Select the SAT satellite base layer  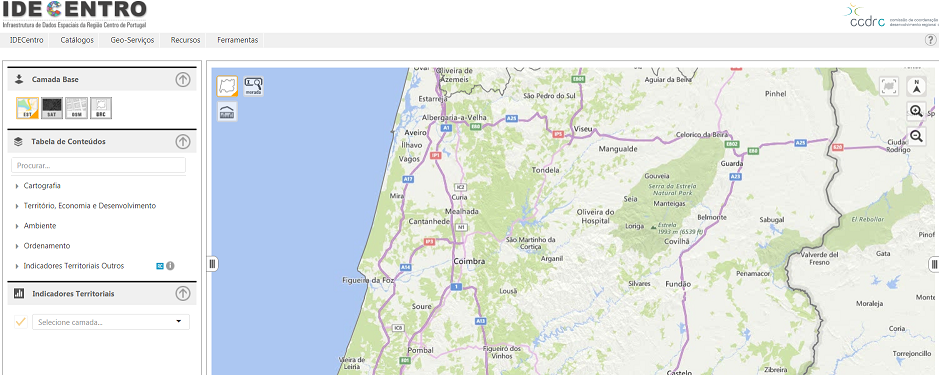(x=52, y=108)
